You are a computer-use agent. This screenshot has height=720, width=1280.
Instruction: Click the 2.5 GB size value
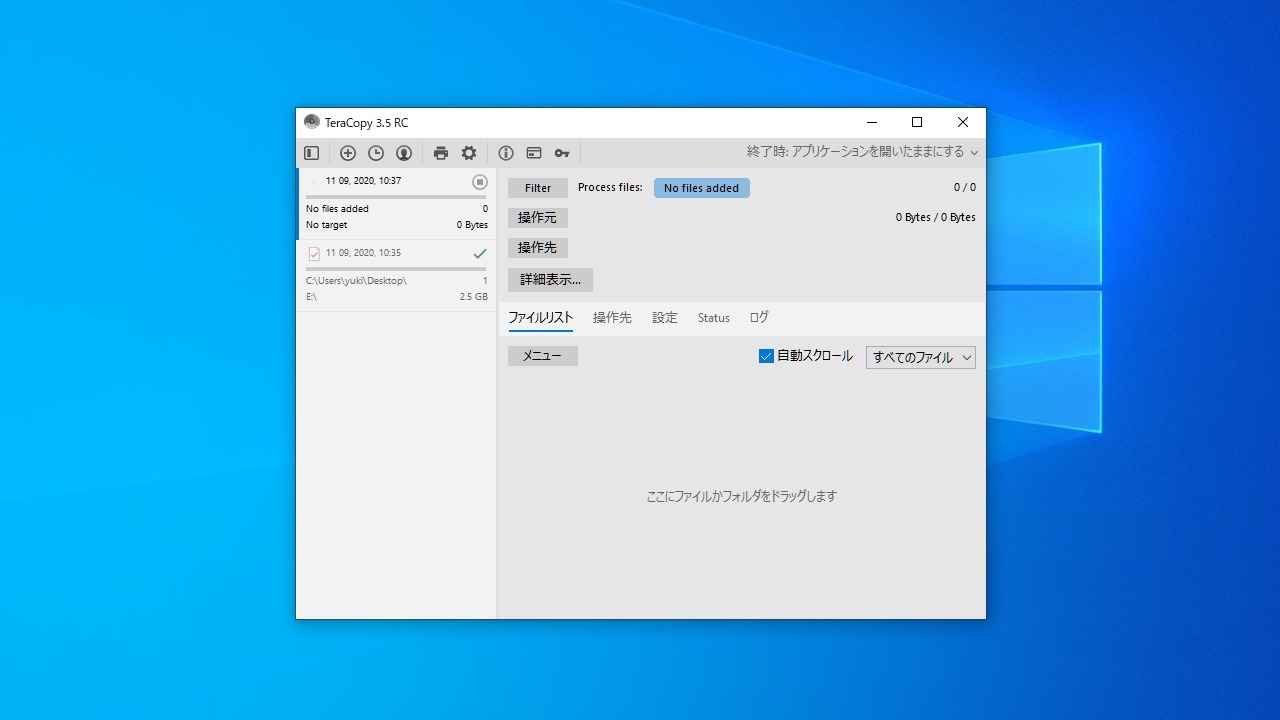(474, 297)
